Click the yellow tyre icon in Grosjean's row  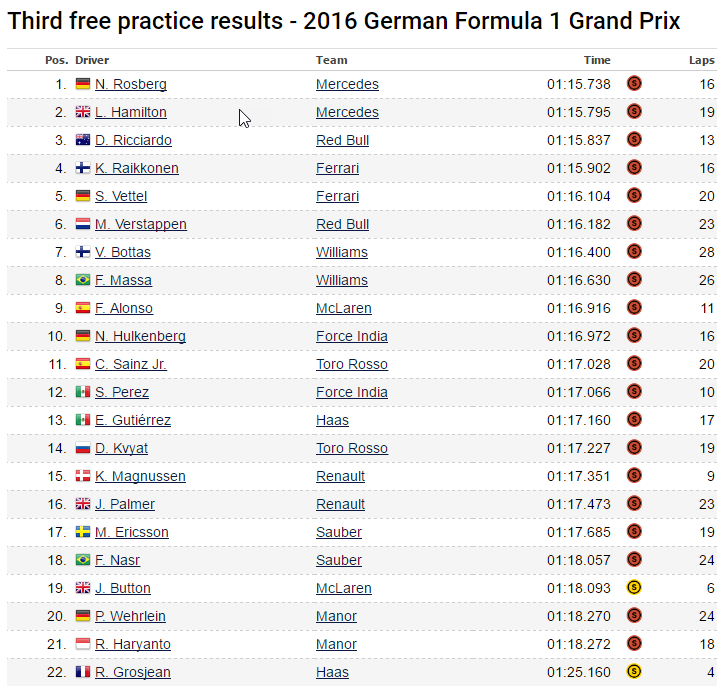coord(633,672)
